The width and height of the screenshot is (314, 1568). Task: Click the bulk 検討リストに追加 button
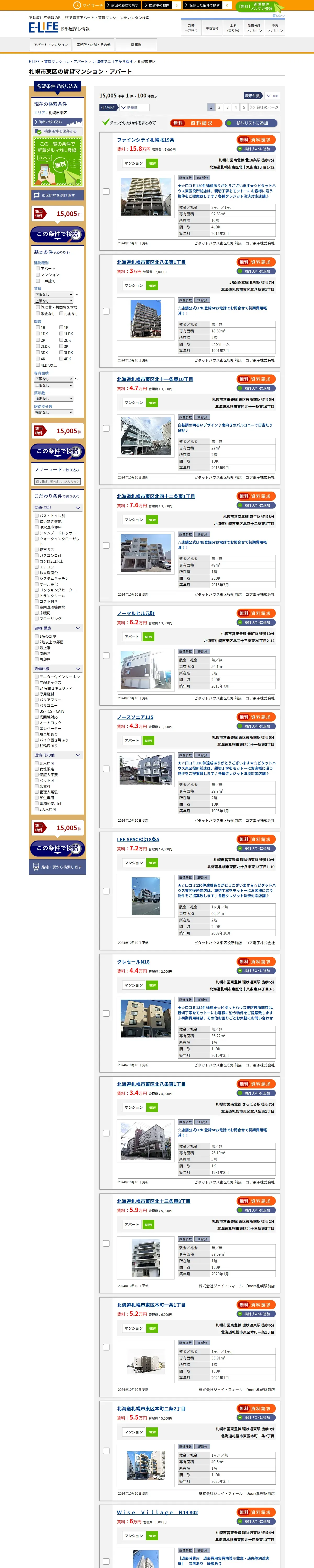click(x=251, y=123)
